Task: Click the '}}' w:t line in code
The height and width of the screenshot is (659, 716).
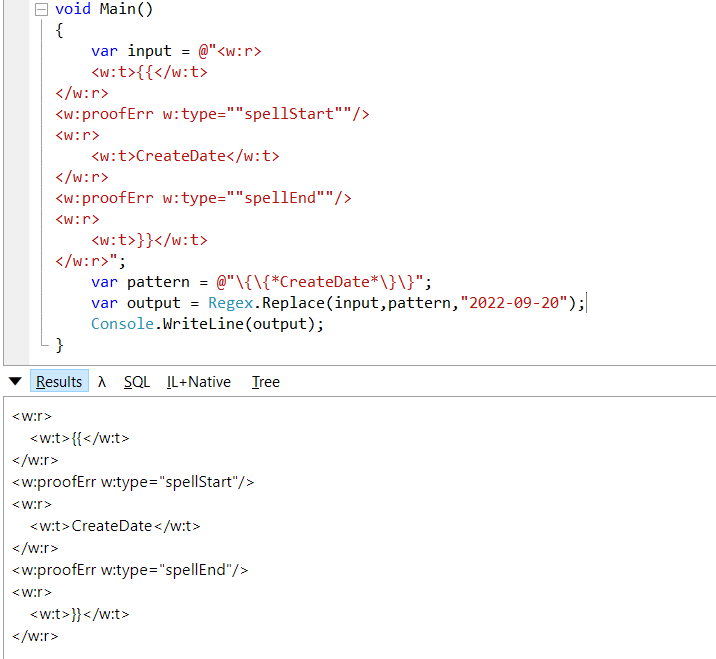Action: pyautogui.click(x=149, y=240)
